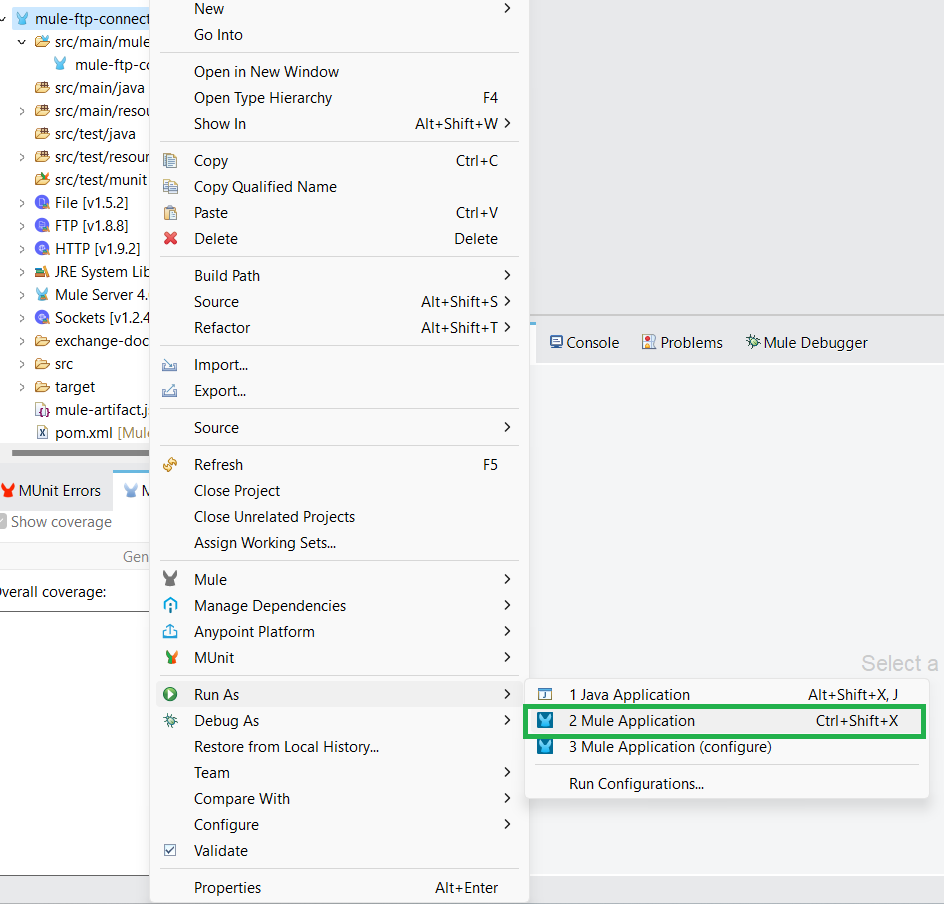Choose Run Configurations... from submenu
This screenshot has height=904, width=944.
coord(636,784)
